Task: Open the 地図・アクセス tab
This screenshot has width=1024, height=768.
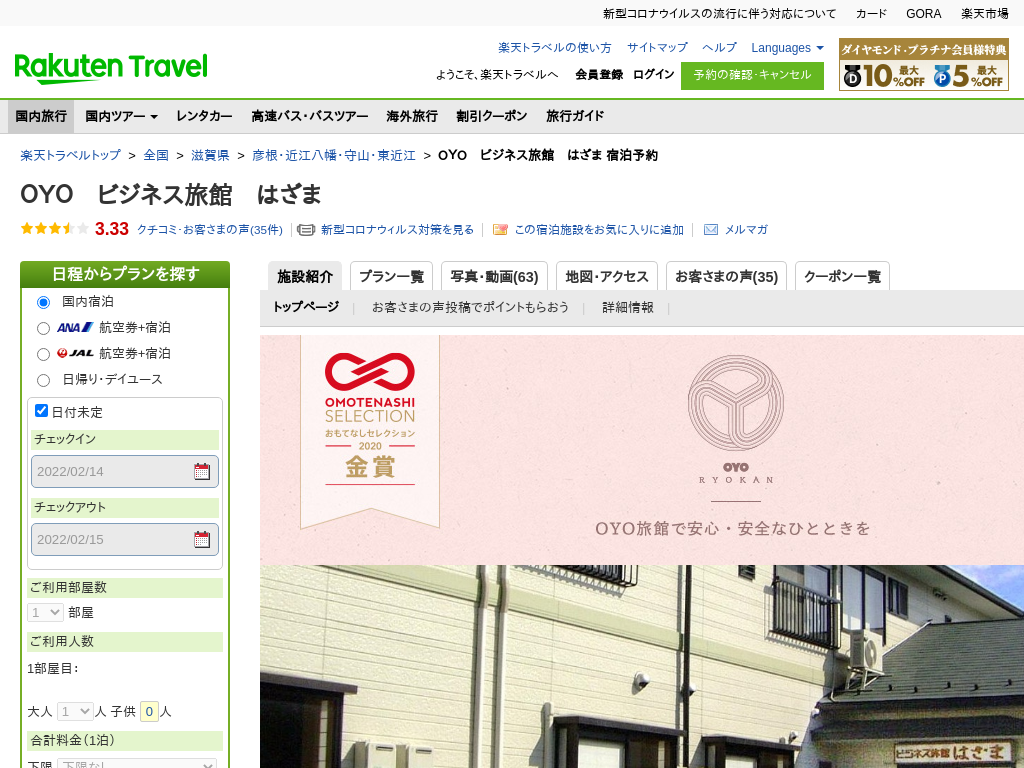Action: tap(607, 276)
